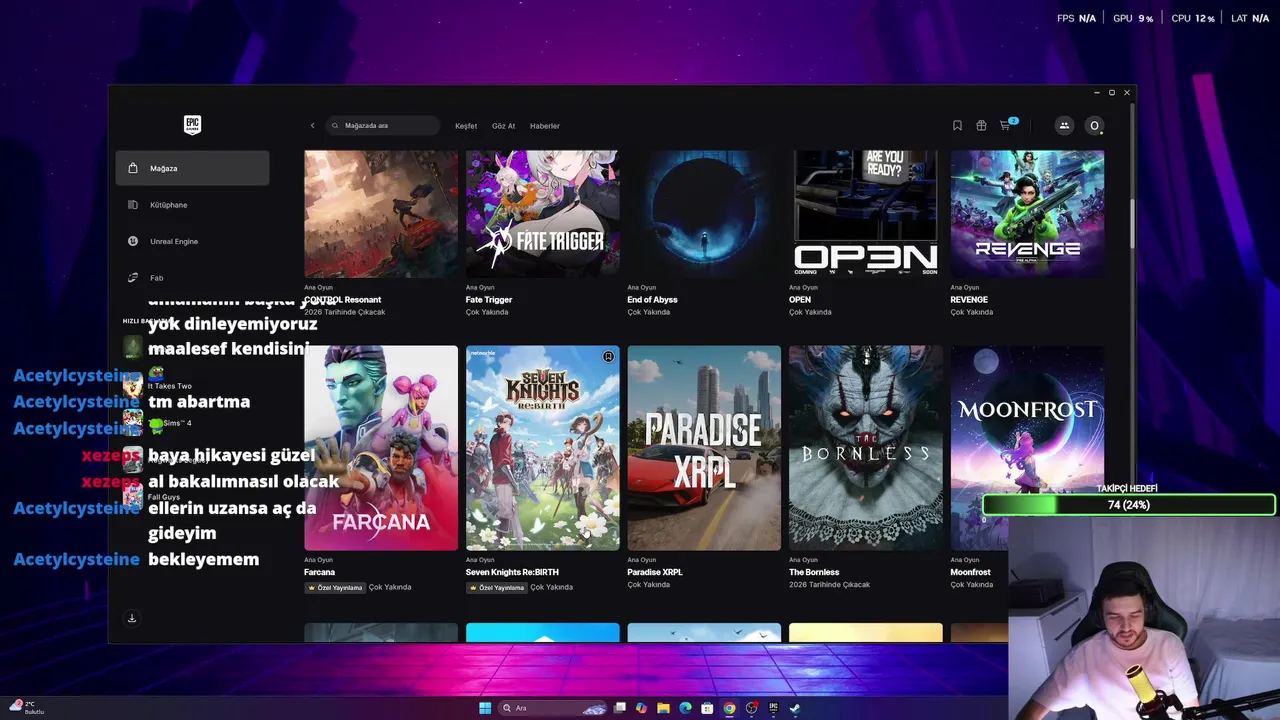Open The Bornless cover art
The height and width of the screenshot is (720, 1280).
pos(866,448)
